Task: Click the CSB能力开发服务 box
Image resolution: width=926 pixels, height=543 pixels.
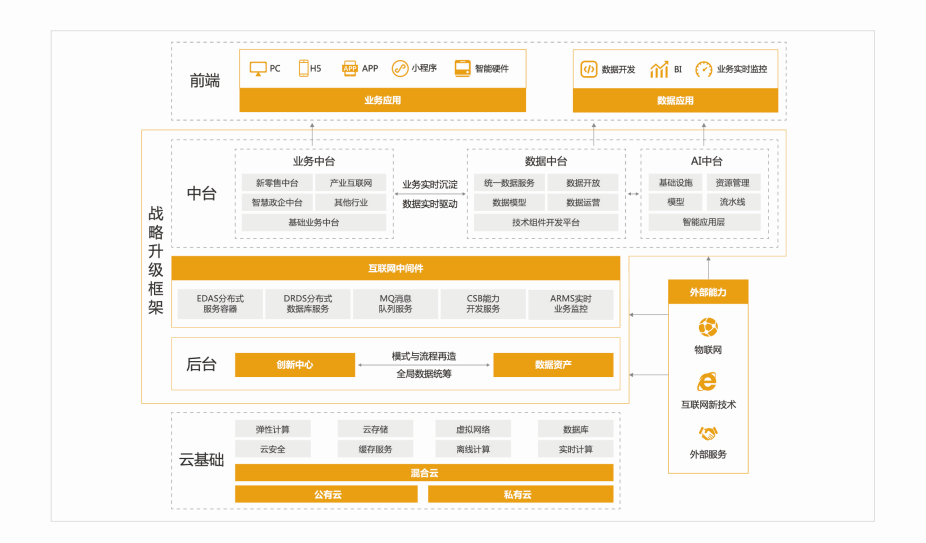Action: (x=483, y=304)
